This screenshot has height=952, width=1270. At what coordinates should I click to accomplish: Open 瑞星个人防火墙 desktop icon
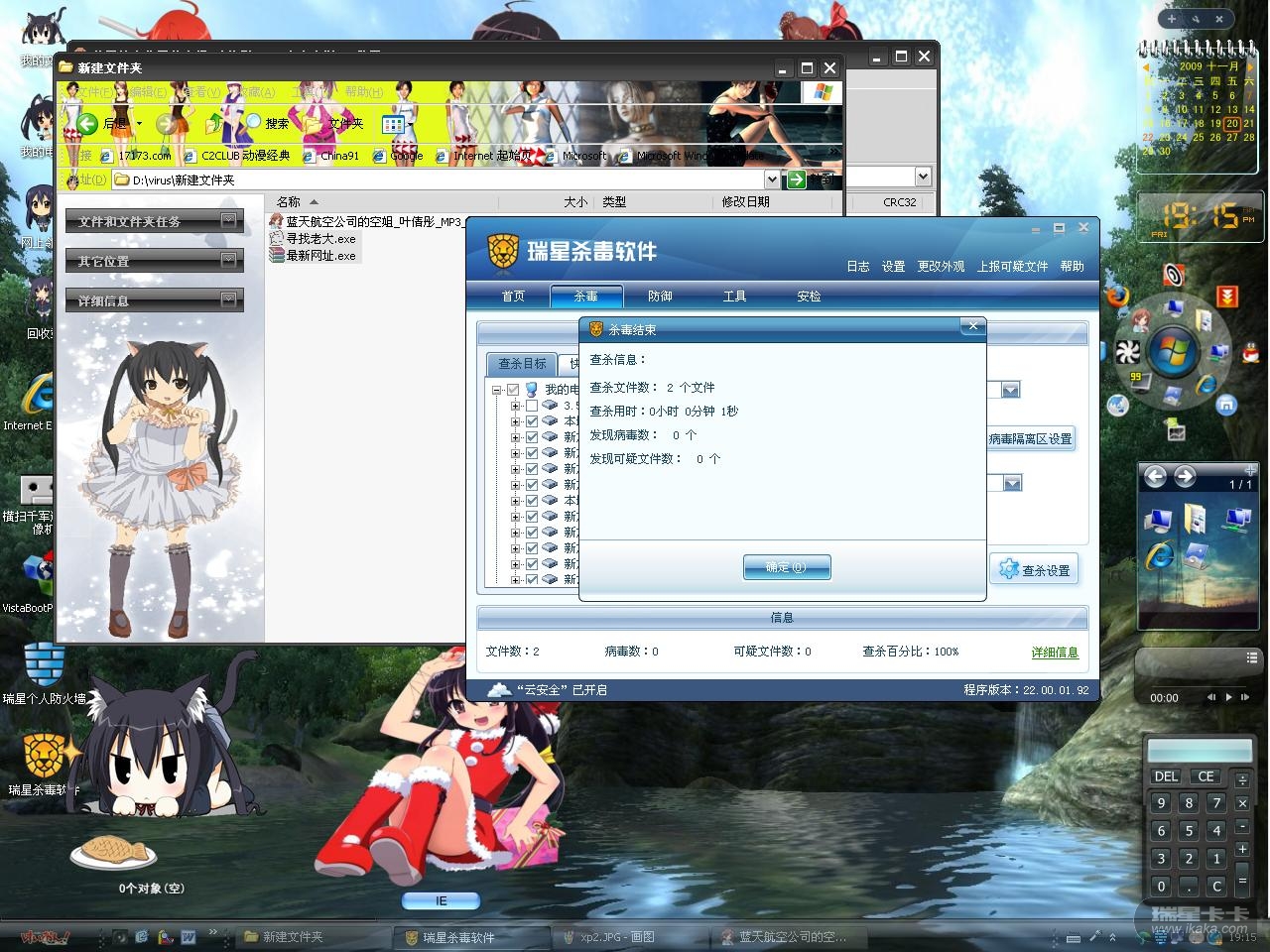point(44,674)
